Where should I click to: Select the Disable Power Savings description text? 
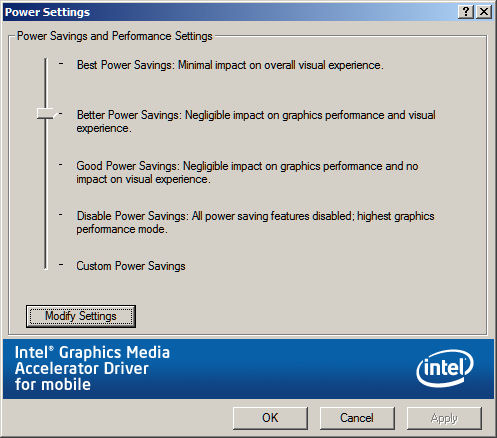point(255,222)
